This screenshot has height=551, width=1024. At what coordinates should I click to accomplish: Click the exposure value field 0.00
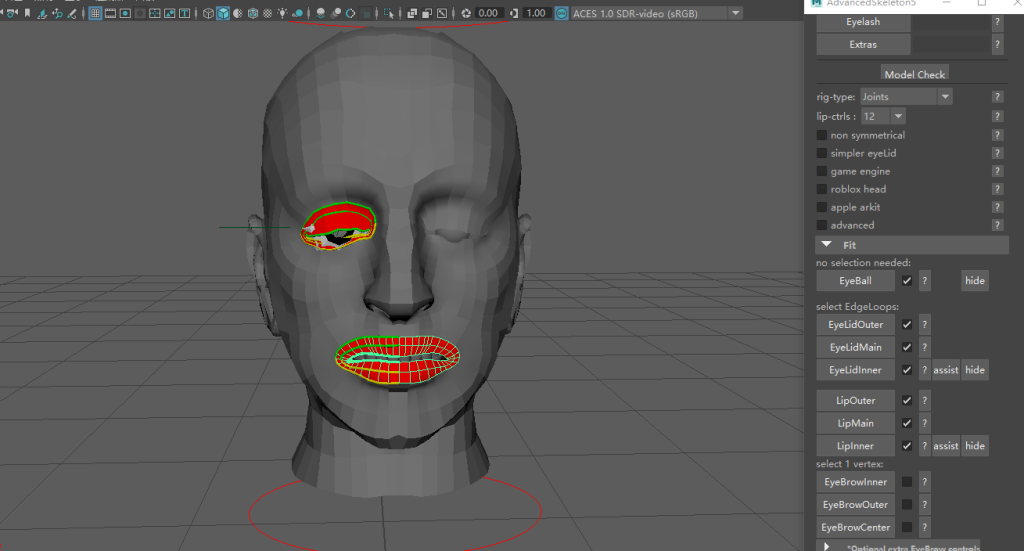pyautogui.click(x=488, y=13)
